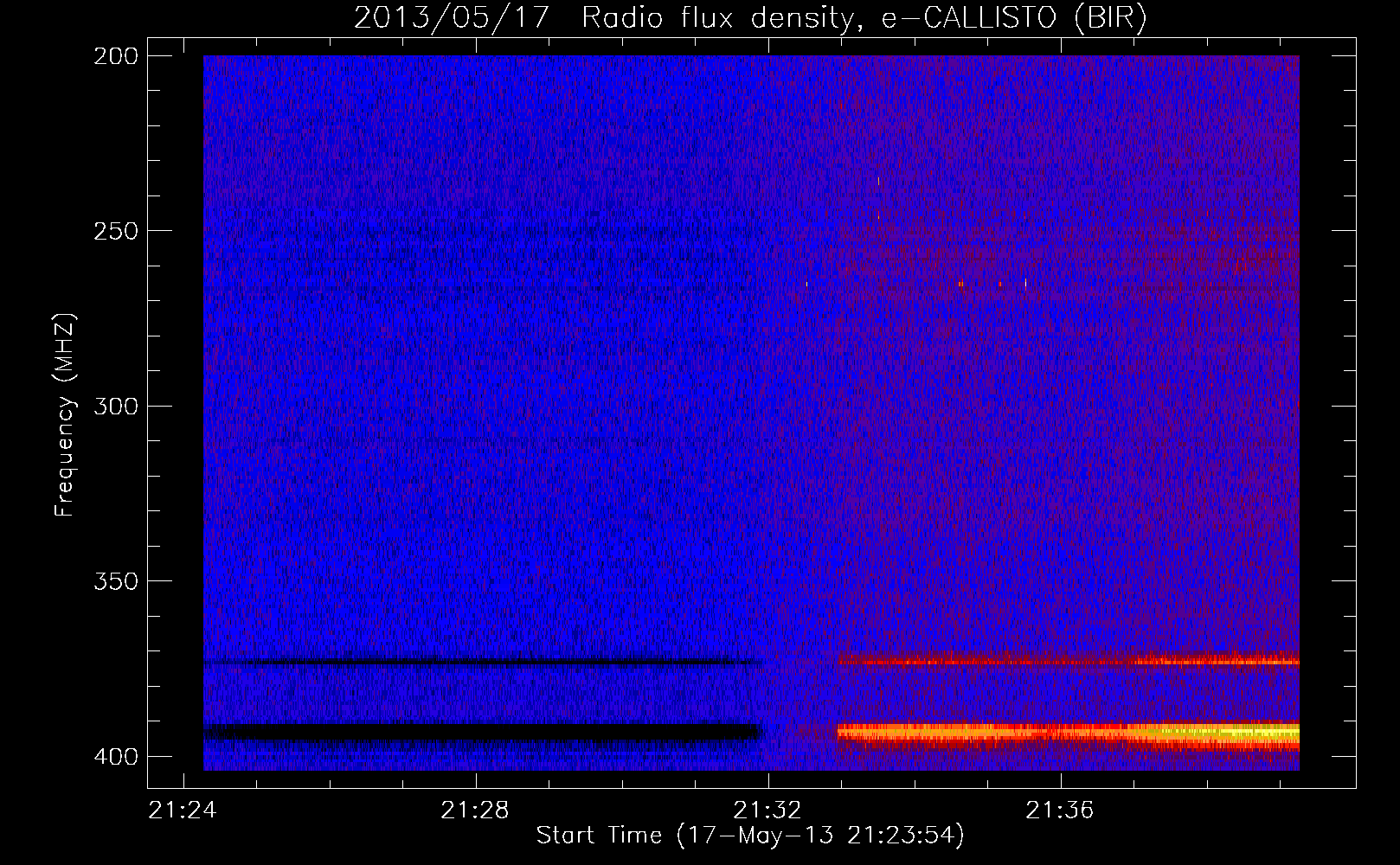Click the 21:24 time tick label
Image resolution: width=1400 pixels, height=865 pixels.
(x=183, y=811)
